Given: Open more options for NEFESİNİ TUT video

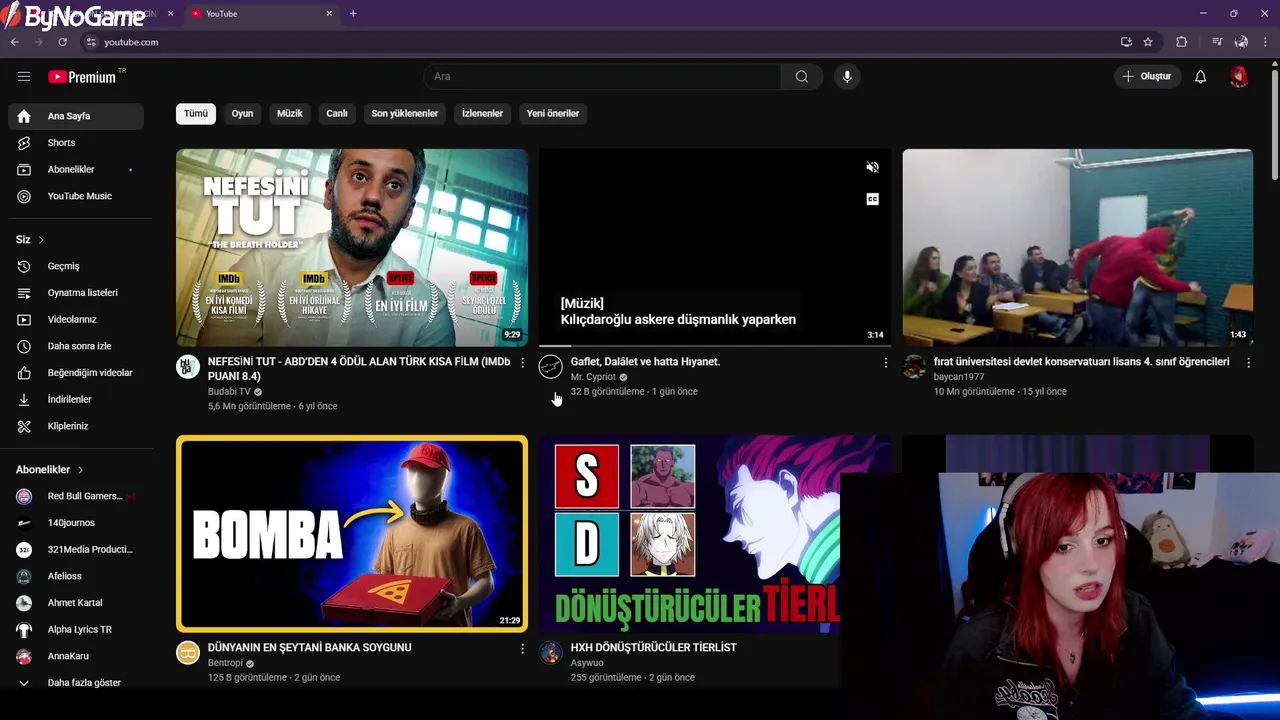Looking at the screenshot, I should coord(522,362).
